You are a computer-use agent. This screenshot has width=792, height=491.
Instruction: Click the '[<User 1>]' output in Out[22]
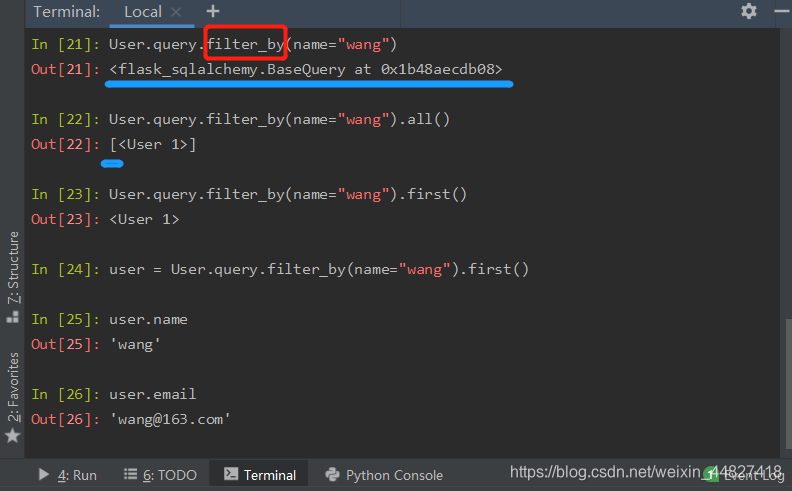point(153,144)
